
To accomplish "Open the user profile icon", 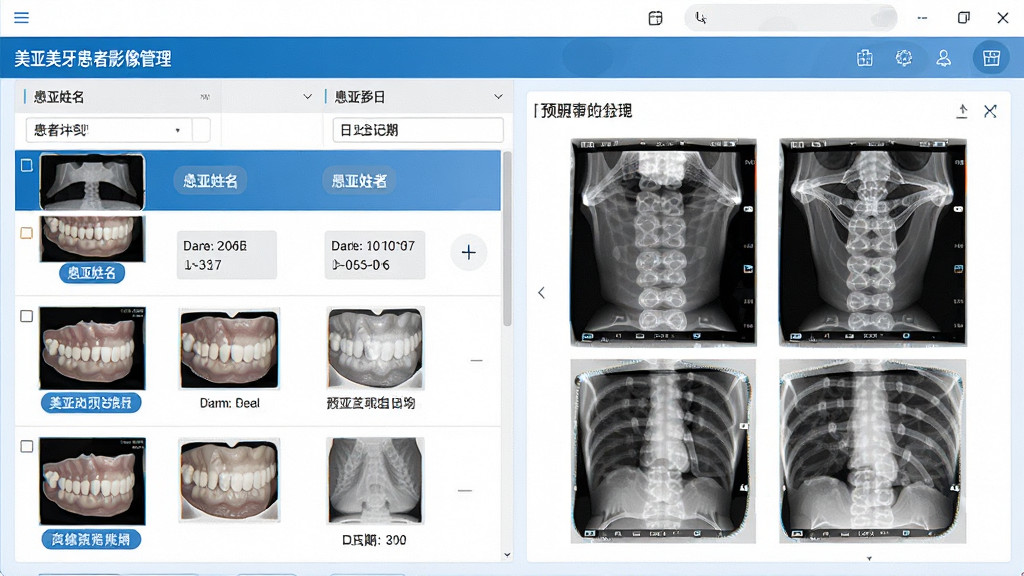I will tap(944, 58).
